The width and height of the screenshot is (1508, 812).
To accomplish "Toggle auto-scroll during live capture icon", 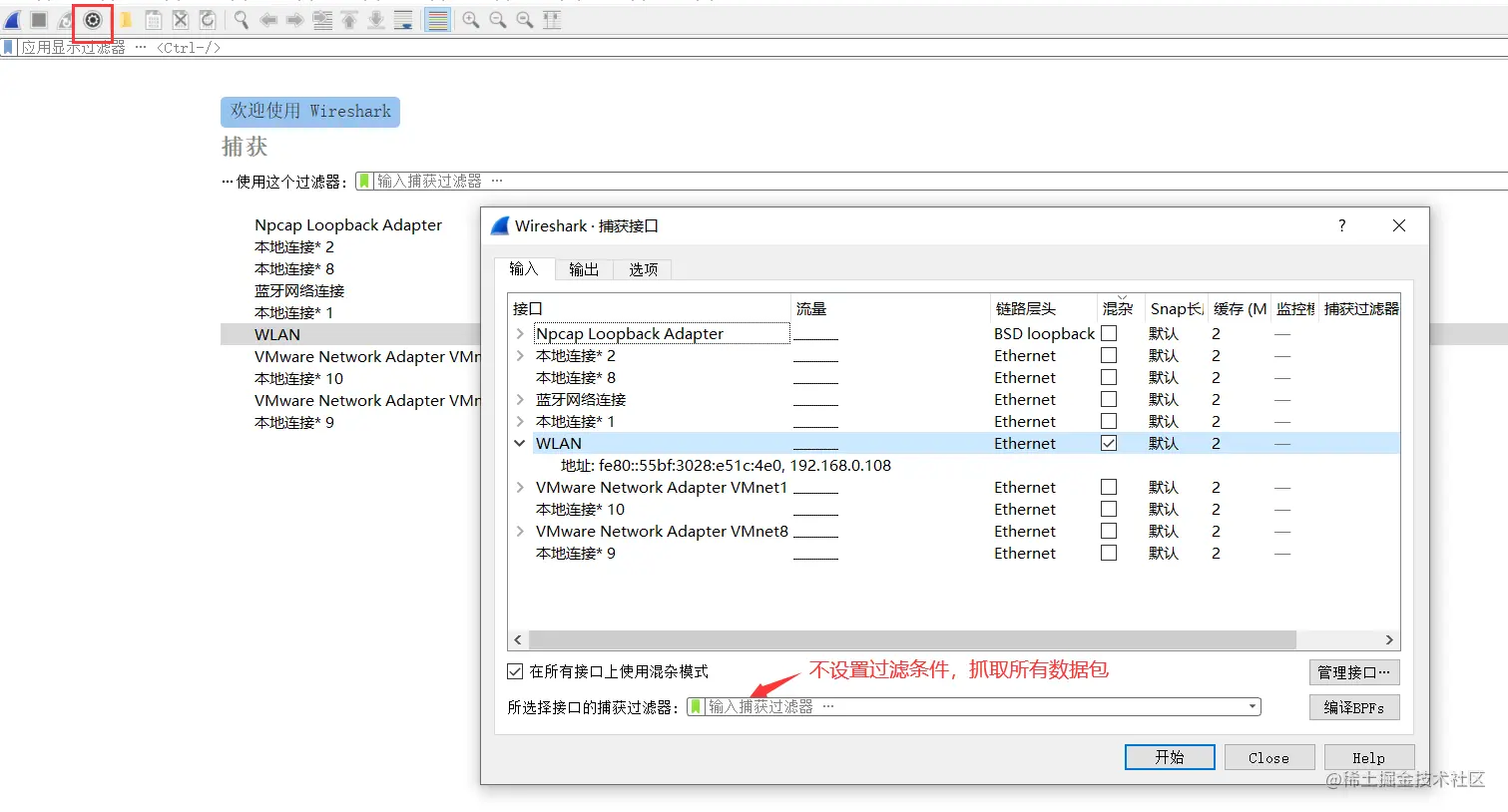I will [x=403, y=20].
